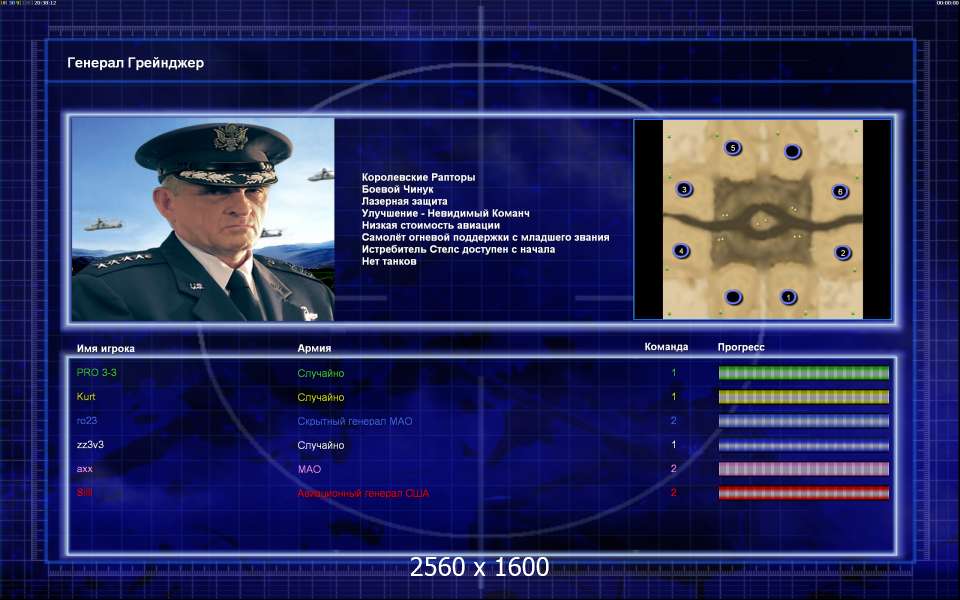The height and width of the screenshot is (600, 960).
Task: Click the "Нет танков" ability line
Action: coord(389,261)
